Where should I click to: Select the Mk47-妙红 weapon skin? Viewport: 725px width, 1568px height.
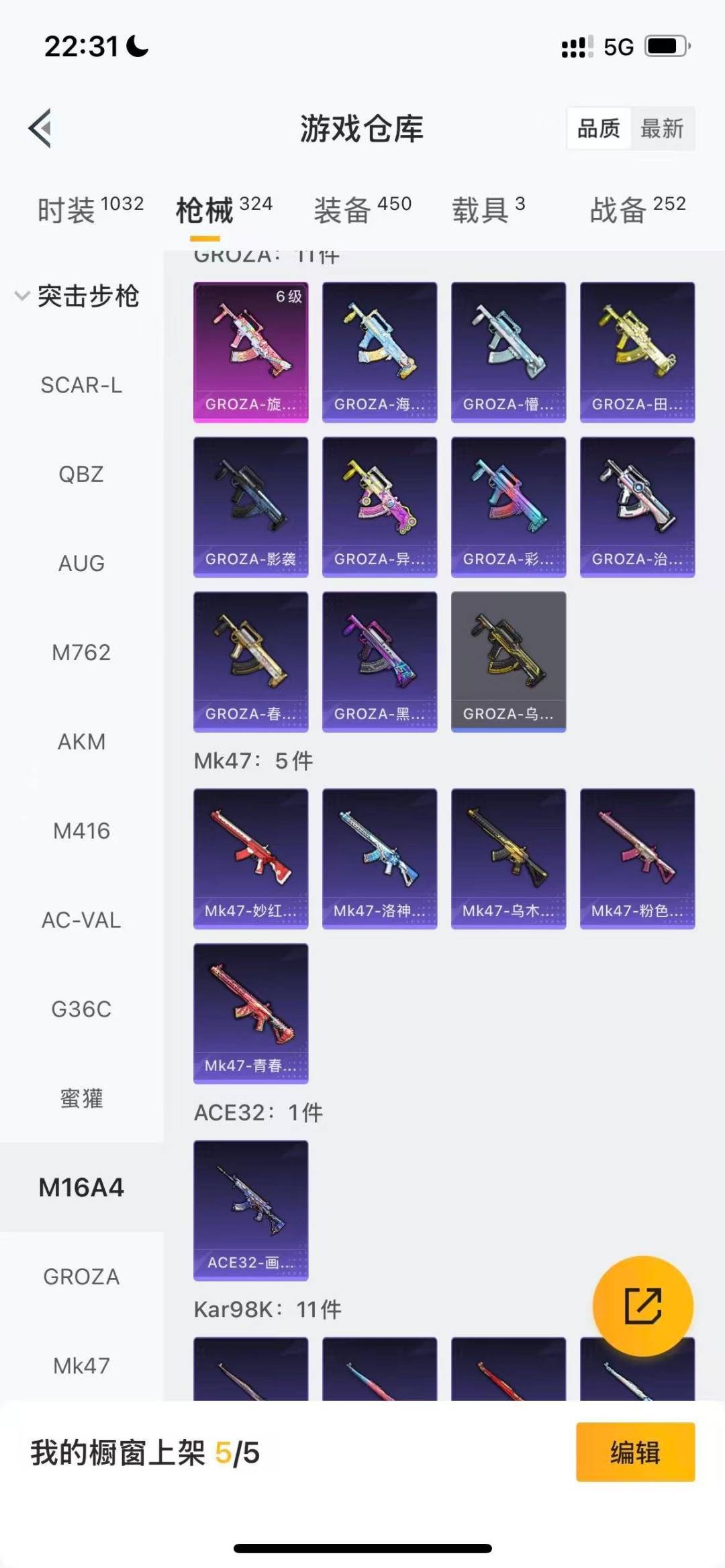[x=251, y=859]
